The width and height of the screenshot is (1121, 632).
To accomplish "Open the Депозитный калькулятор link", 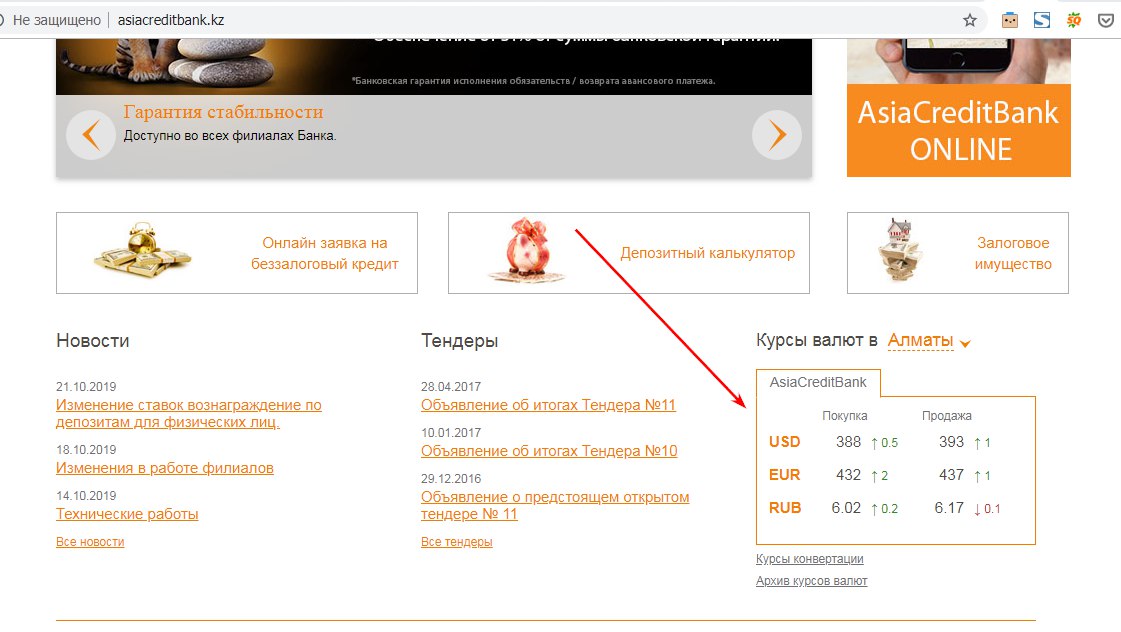I will 707,253.
